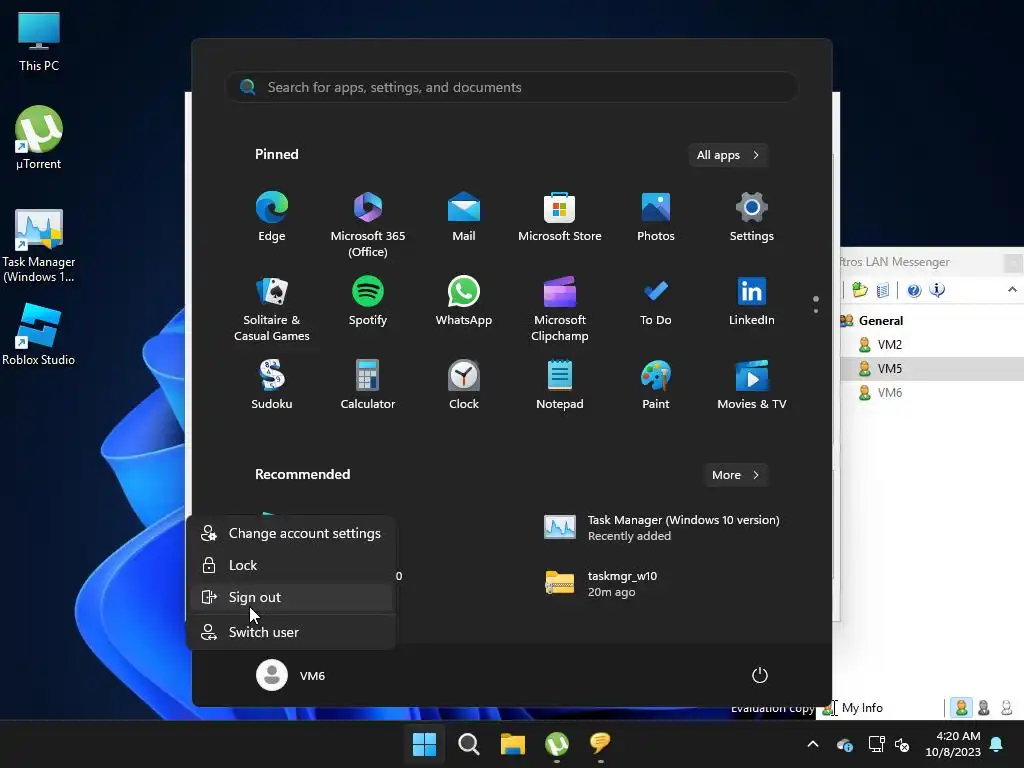1024x768 pixels.
Task: Open the Clock app
Action: 464,385
